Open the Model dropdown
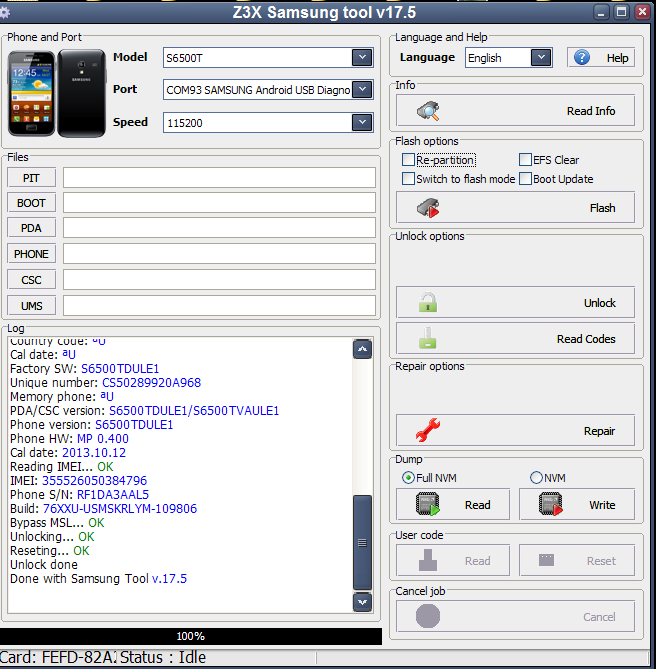Screen dimensions: 656x669 (x=362, y=57)
